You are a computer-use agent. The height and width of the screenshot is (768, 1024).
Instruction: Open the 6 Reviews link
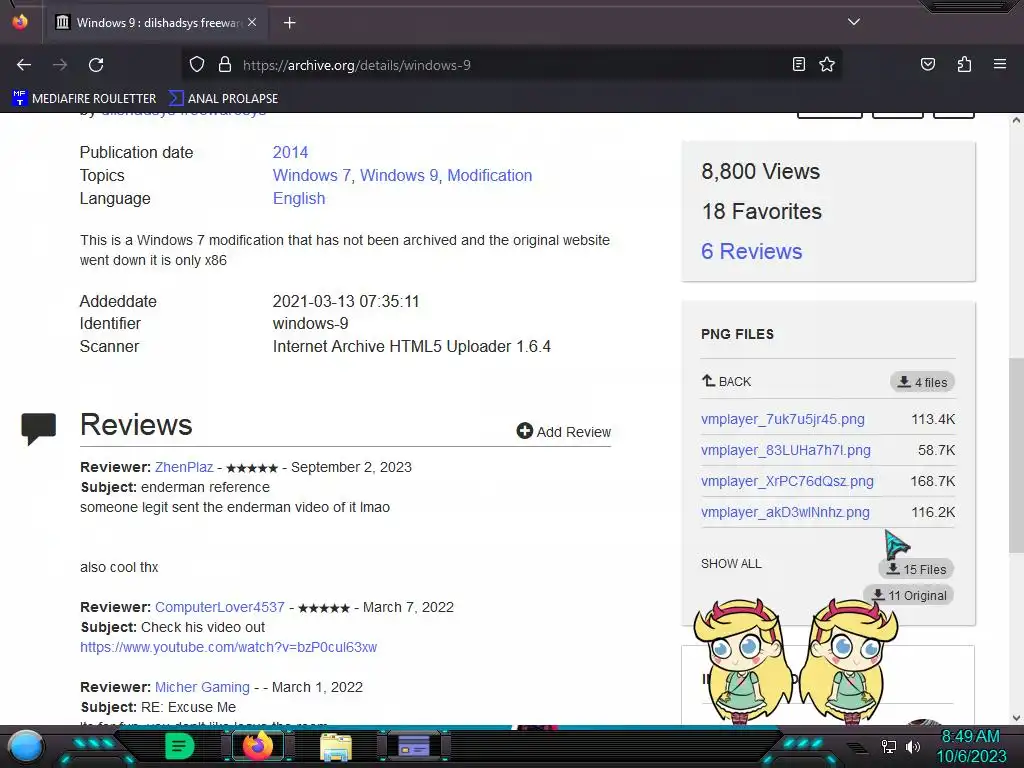pyautogui.click(x=751, y=251)
